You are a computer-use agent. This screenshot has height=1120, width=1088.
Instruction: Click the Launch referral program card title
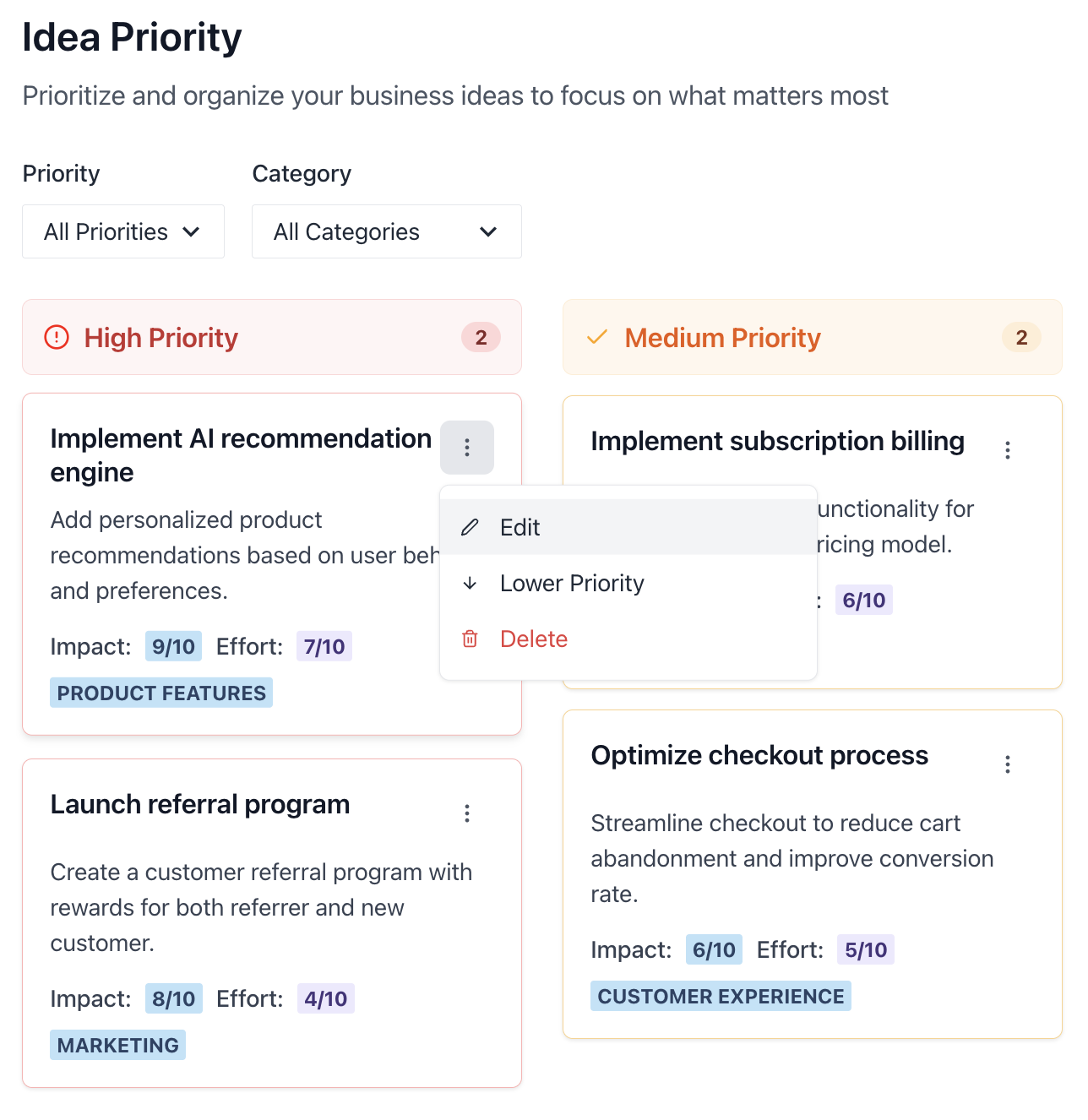tap(200, 805)
